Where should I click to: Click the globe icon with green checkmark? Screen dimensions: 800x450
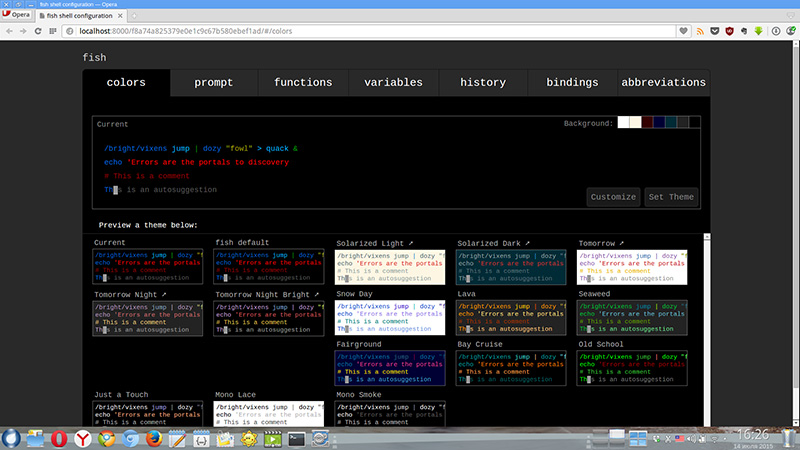[x=791, y=31]
